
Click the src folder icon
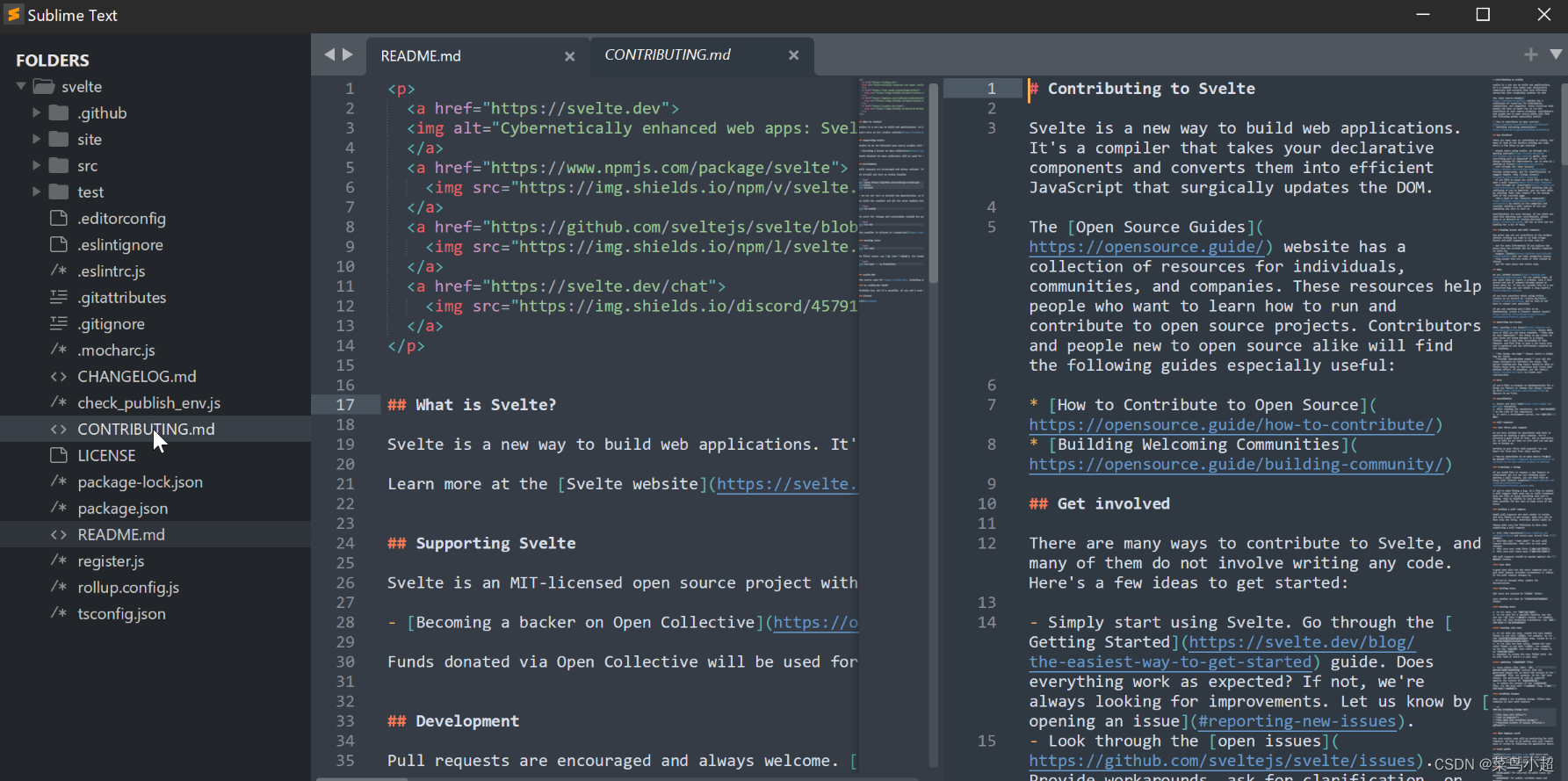click(59, 165)
